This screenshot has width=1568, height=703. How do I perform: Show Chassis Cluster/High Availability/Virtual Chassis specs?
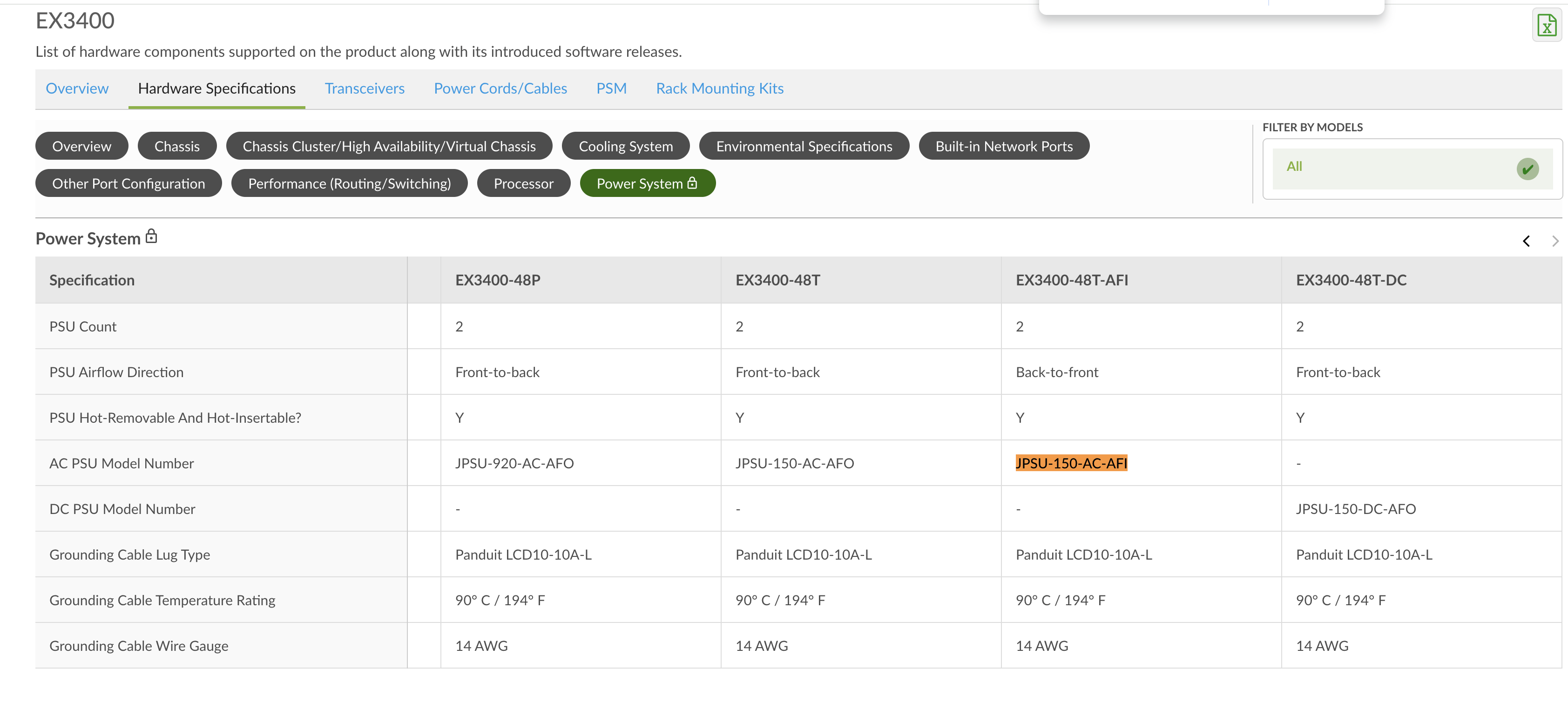pyautogui.click(x=389, y=146)
